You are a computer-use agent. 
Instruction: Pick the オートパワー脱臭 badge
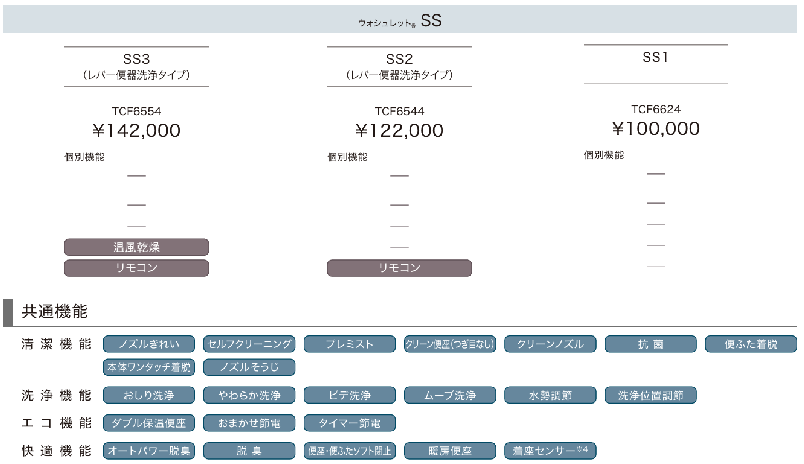149,451
